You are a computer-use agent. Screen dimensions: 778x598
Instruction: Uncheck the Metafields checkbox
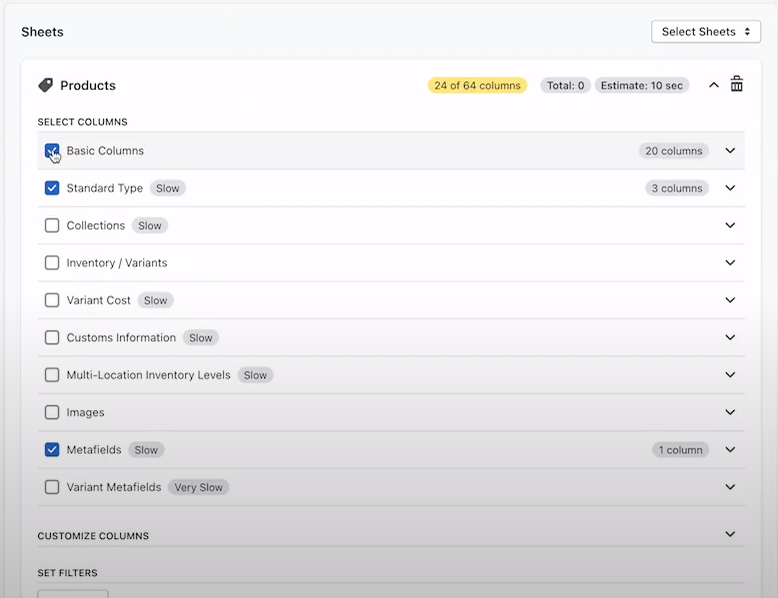(x=52, y=450)
